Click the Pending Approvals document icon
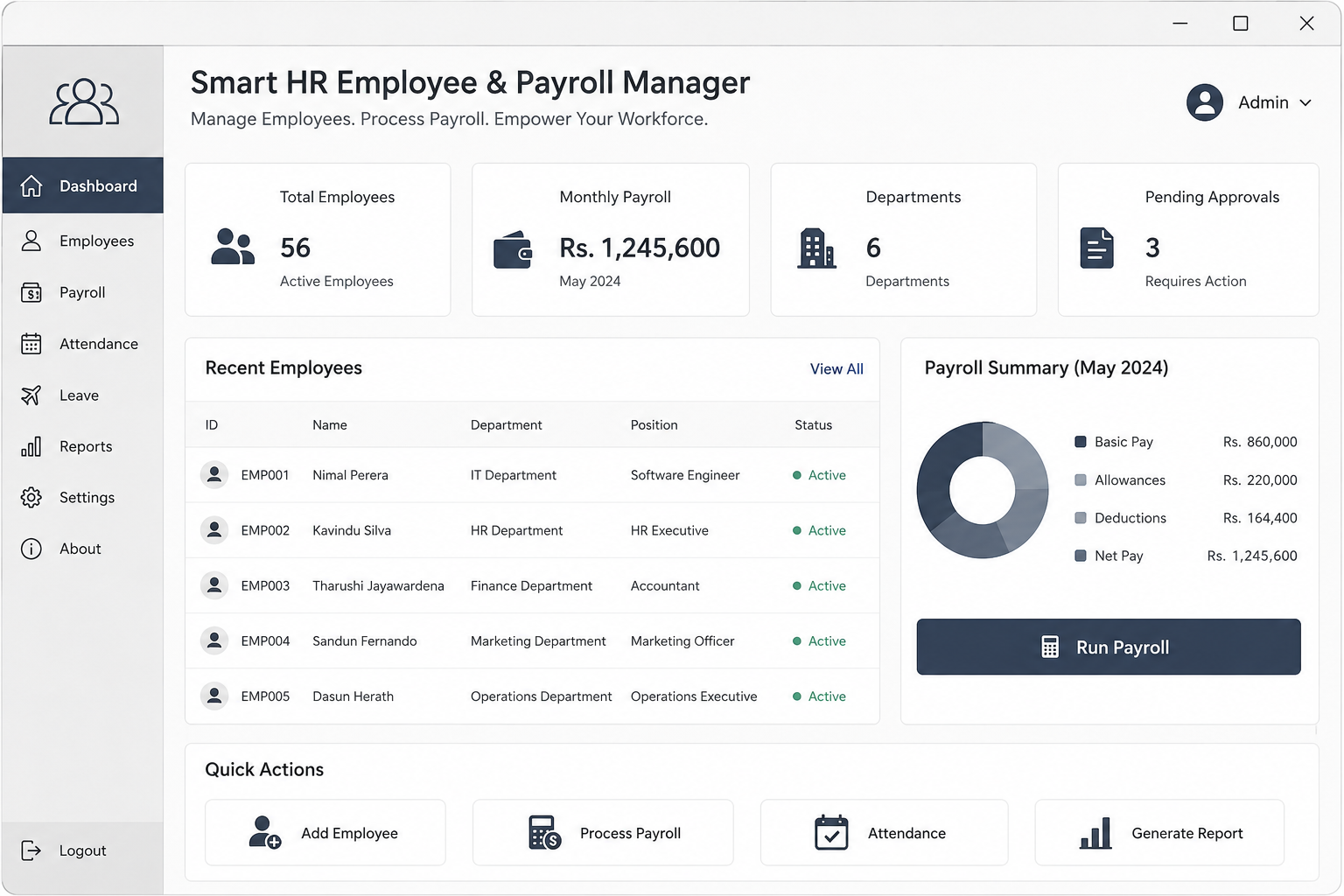The image size is (1344, 896). point(1097,248)
